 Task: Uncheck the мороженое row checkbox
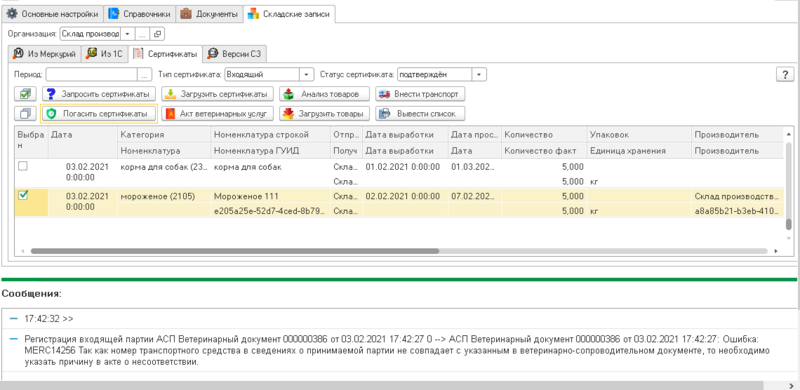23,195
